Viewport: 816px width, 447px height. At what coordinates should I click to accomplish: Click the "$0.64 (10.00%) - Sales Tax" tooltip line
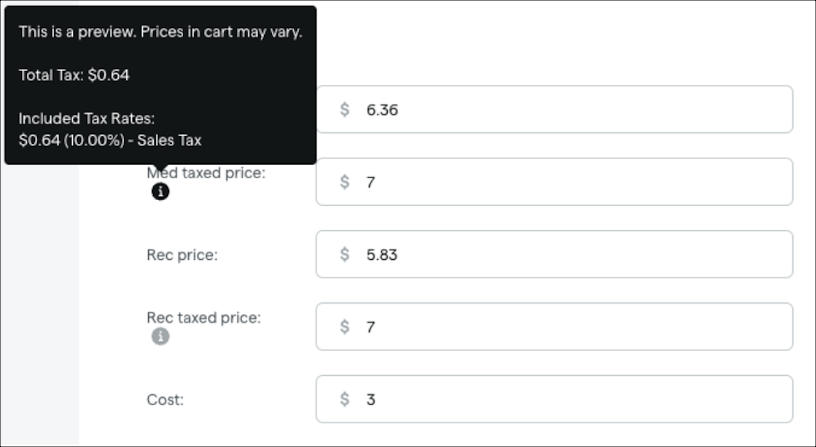coord(110,141)
